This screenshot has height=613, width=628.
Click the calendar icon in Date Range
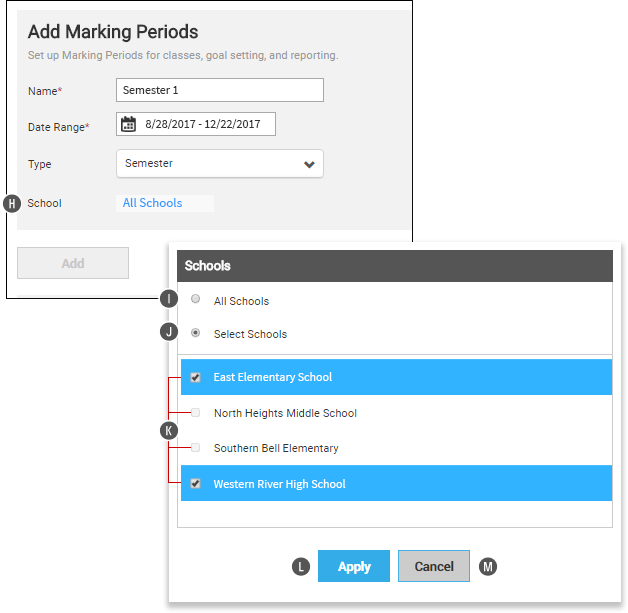pyautogui.click(x=128, y=124)
